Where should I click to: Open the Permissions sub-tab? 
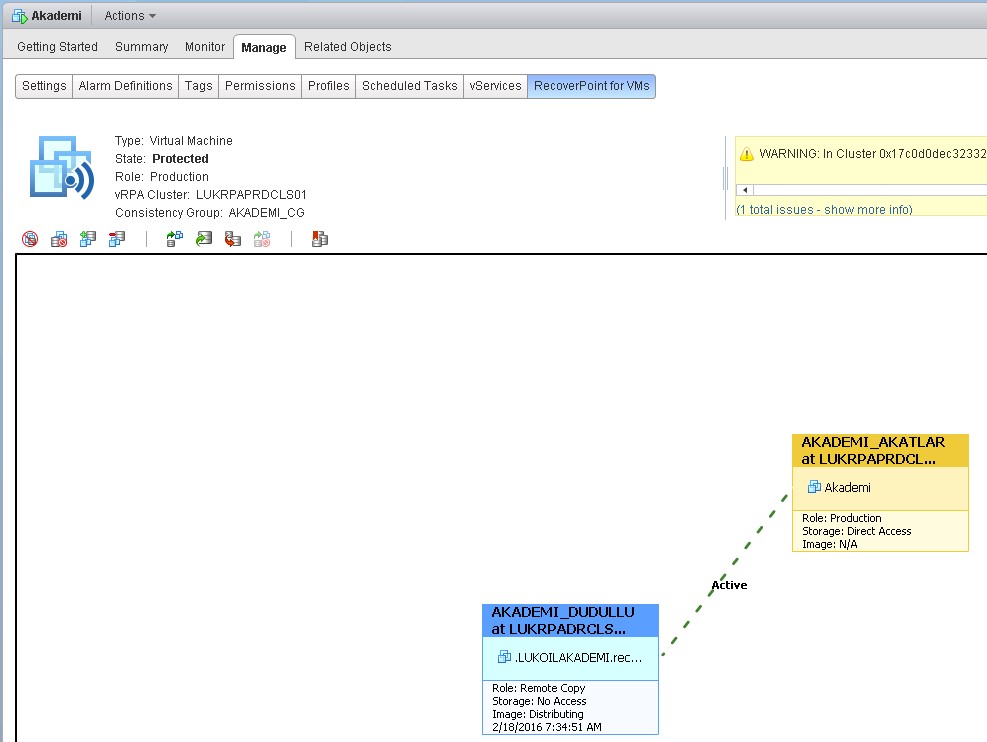[260, 86]
